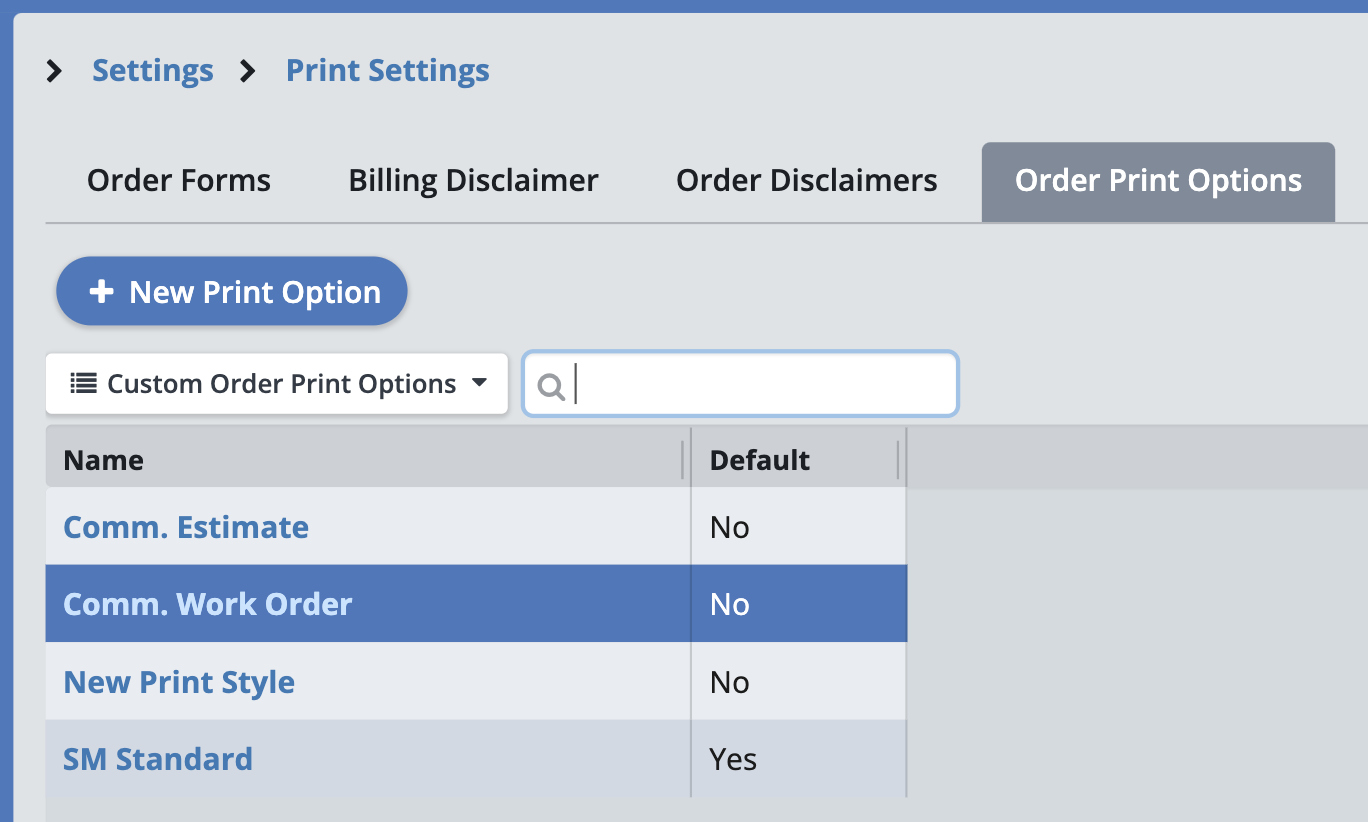The height and width of the screenshot is (822, 1368).
Task: Open the New Print Style option
Action: click(179, 682)
